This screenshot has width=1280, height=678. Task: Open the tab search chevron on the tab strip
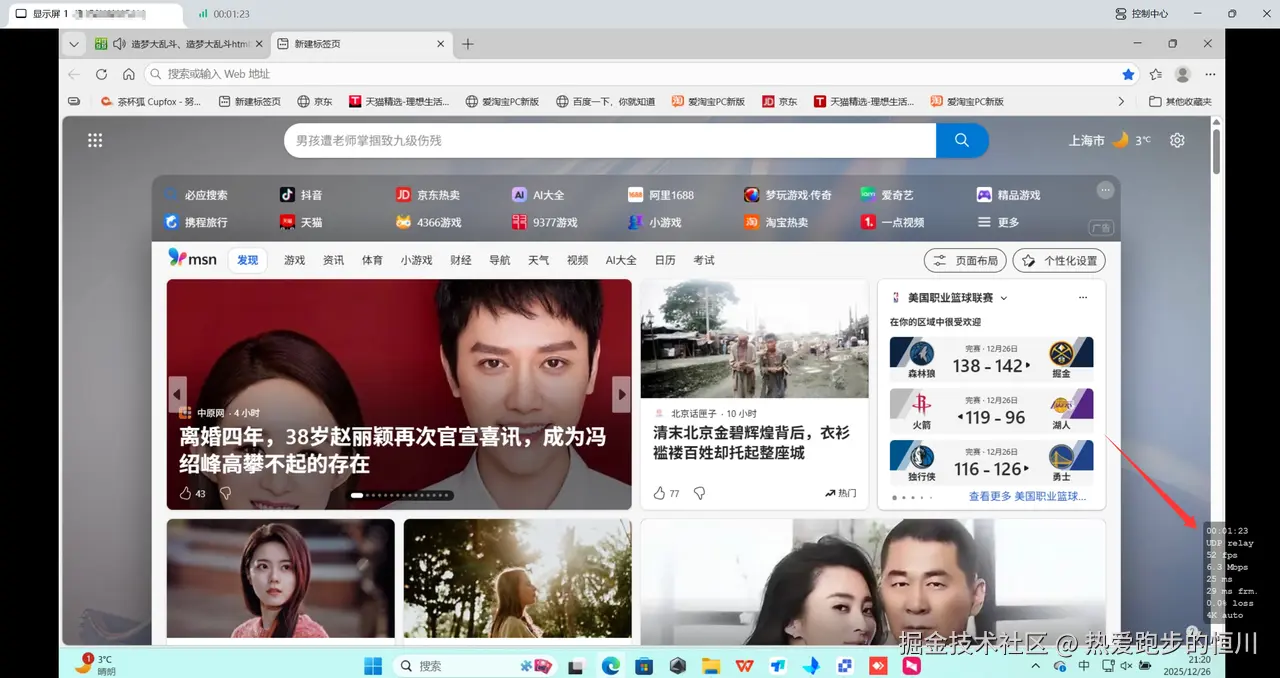pos(73,44)
